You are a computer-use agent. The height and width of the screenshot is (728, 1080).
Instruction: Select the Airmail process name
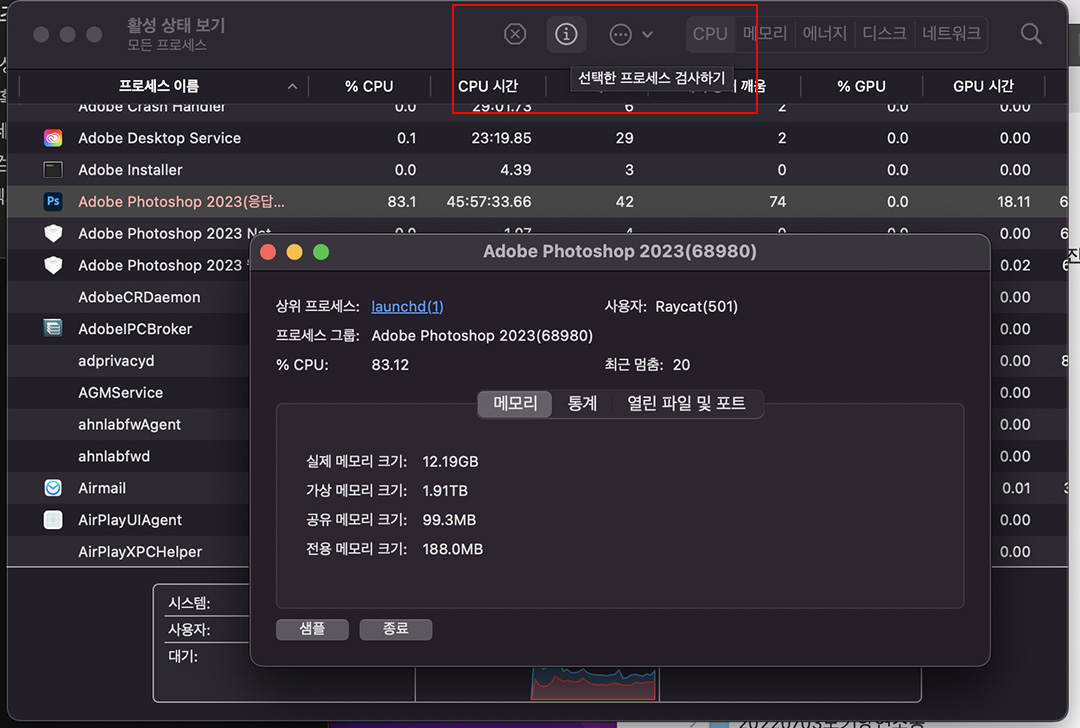click(x=102, y=488)
